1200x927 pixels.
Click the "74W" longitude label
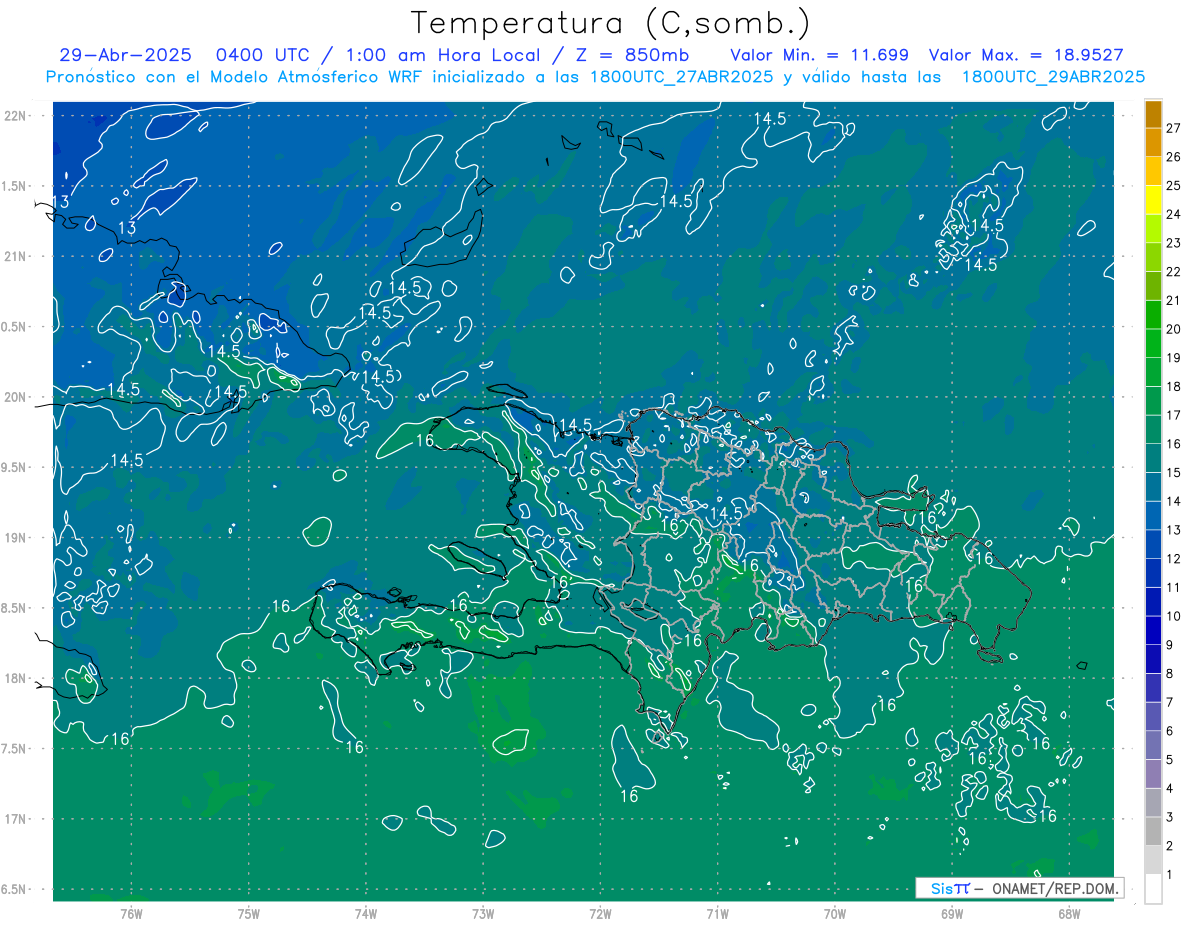[365, 914]
